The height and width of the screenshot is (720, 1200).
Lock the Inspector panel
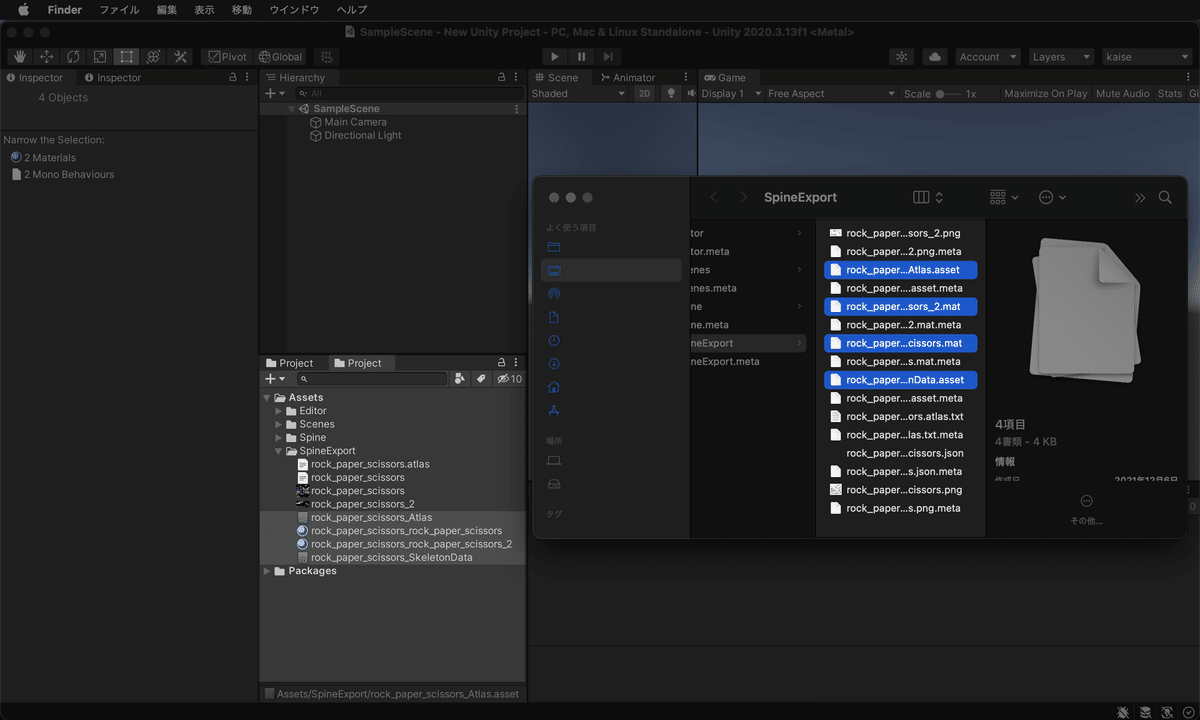[233, 77]
